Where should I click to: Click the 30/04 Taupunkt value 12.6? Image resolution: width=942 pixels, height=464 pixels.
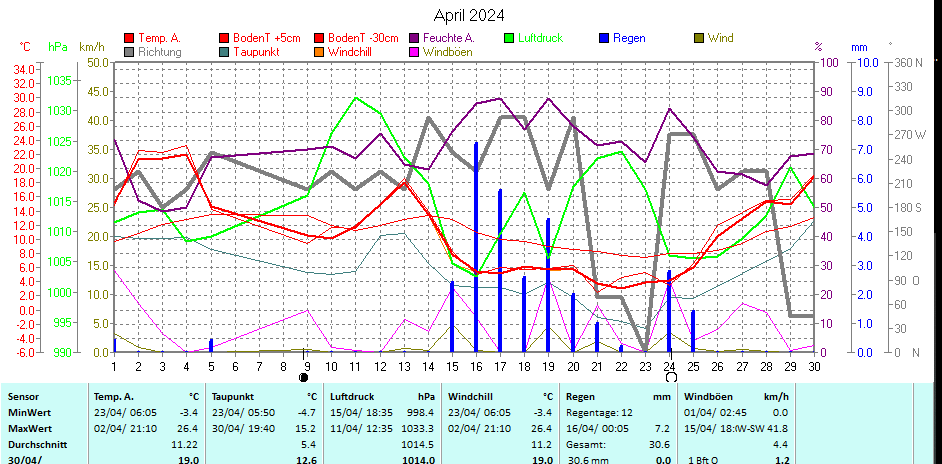(x=307, y=460)
